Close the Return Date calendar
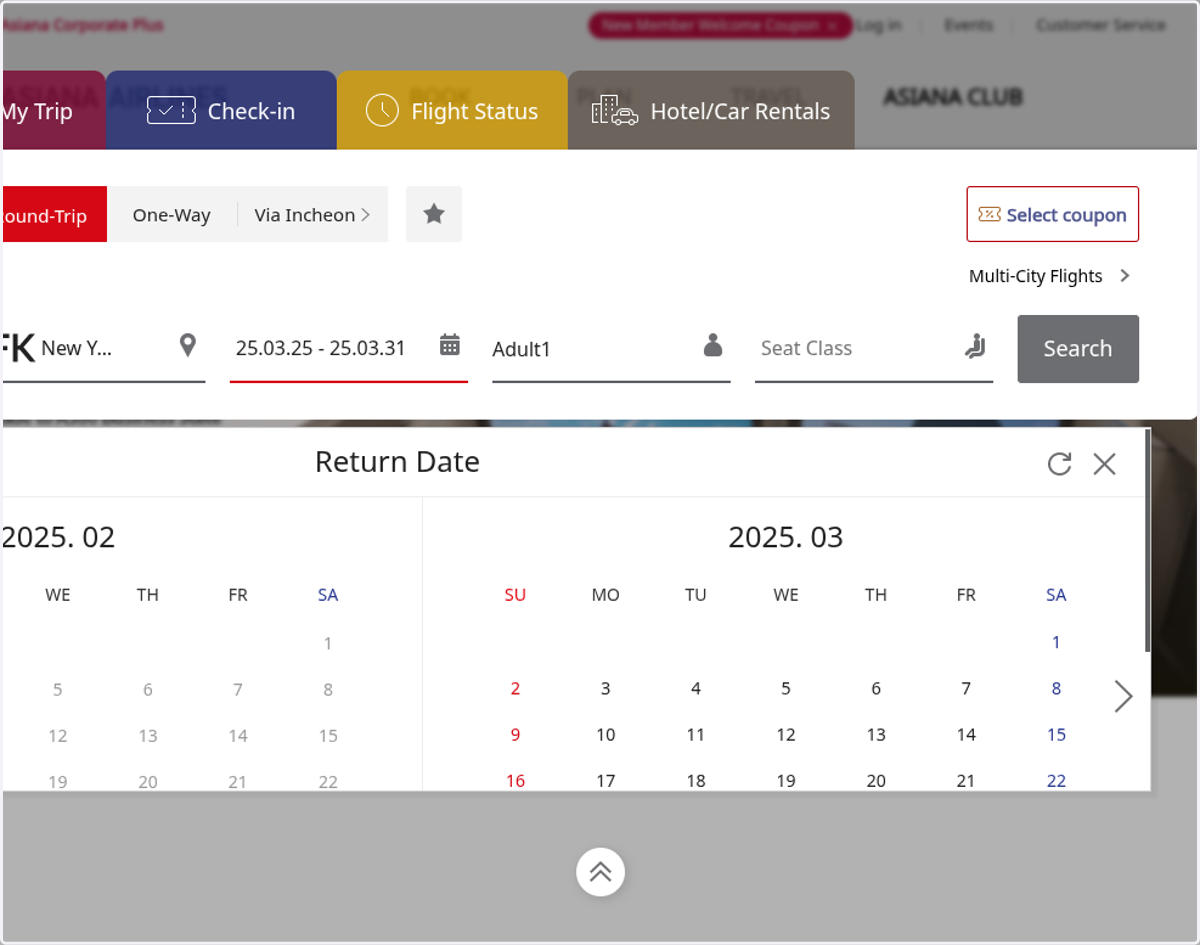The width and height of the screenshot is (1200, 945). click(1104, 463)
